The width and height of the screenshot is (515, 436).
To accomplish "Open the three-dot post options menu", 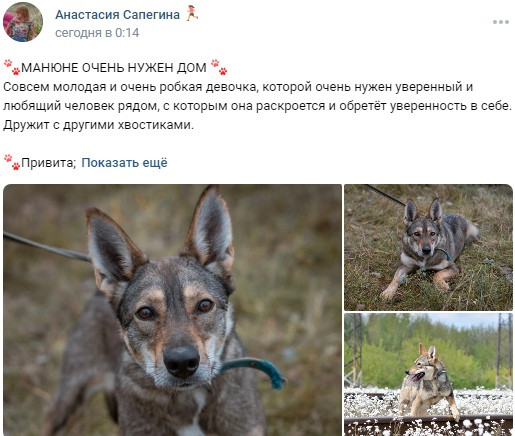I will [x=501, y=22].
